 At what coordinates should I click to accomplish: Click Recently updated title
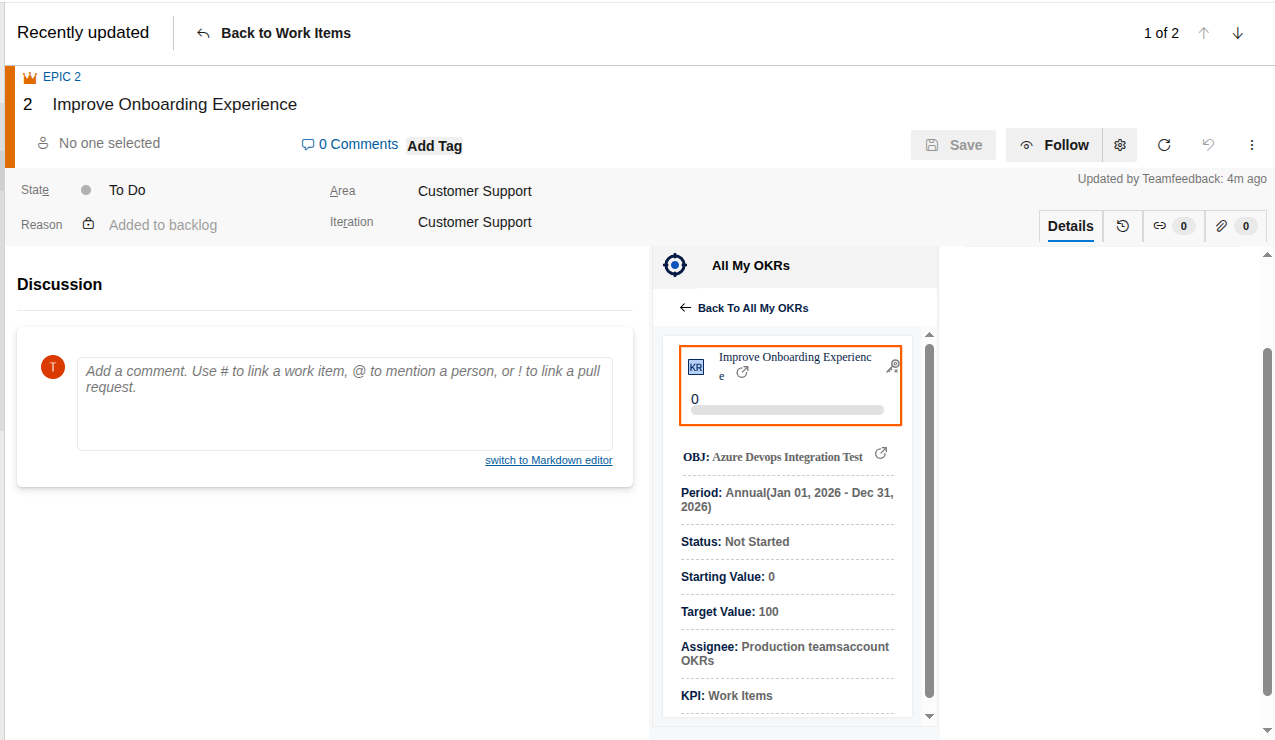(83, 33)
